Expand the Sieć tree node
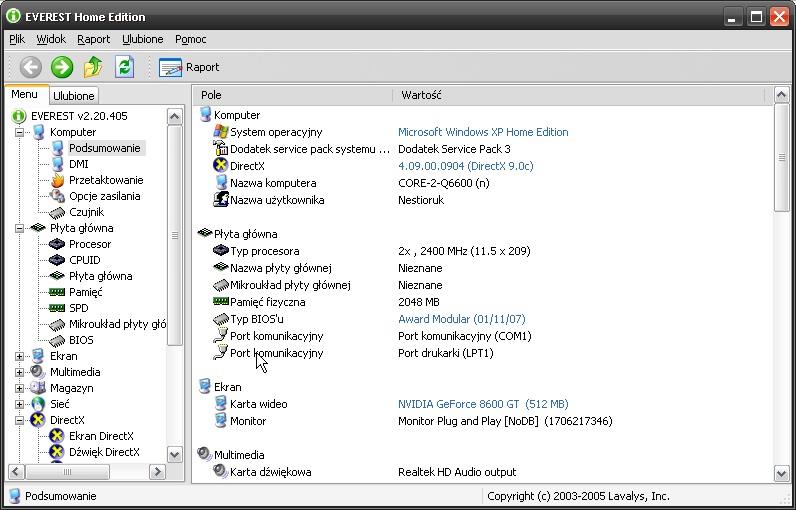Image resolution: width=796 pixels, height=510 pixels. pos(19,404)
